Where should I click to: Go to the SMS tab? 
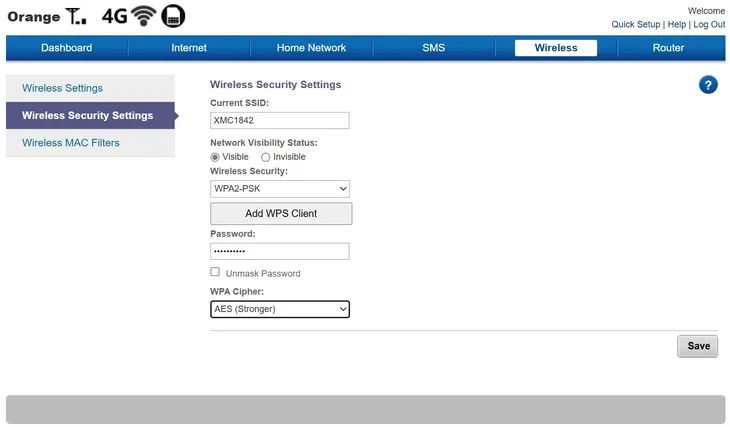pos(433,48)
